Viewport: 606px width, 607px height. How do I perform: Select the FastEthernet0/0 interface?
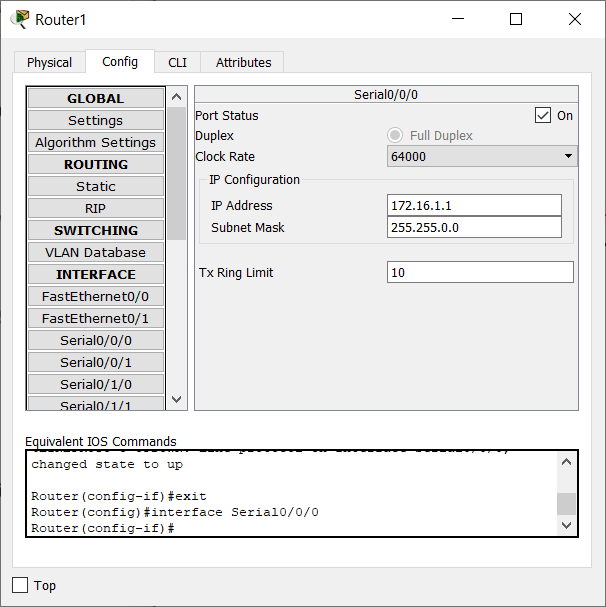tap(96, 296)
